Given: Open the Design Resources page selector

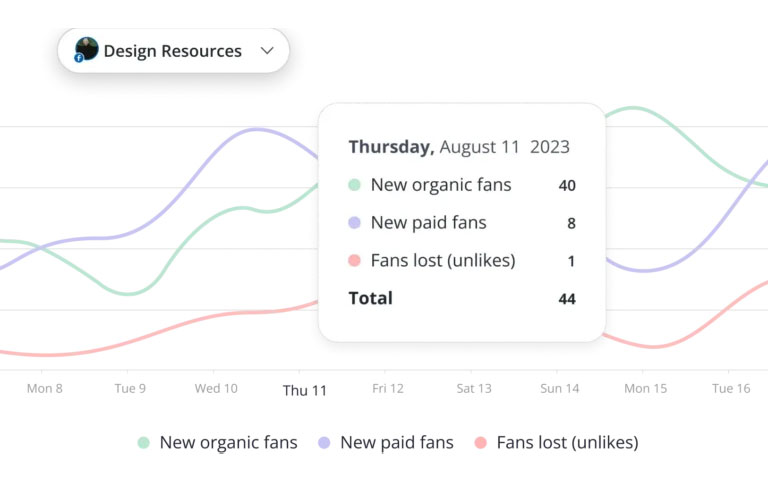Looking at the screenshot, I should coord(173,51).
